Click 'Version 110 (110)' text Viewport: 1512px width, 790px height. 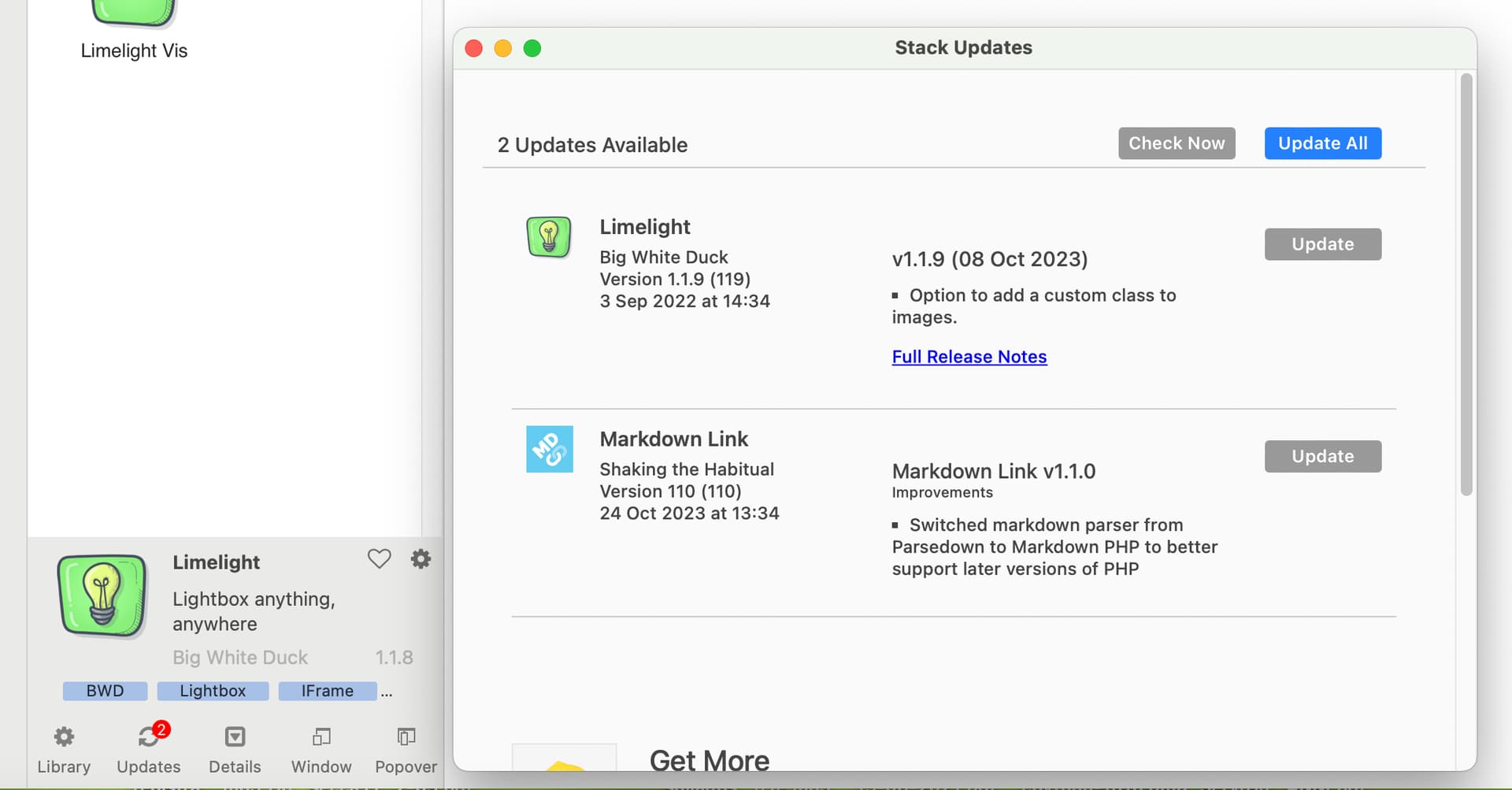[x=670, y=491]
